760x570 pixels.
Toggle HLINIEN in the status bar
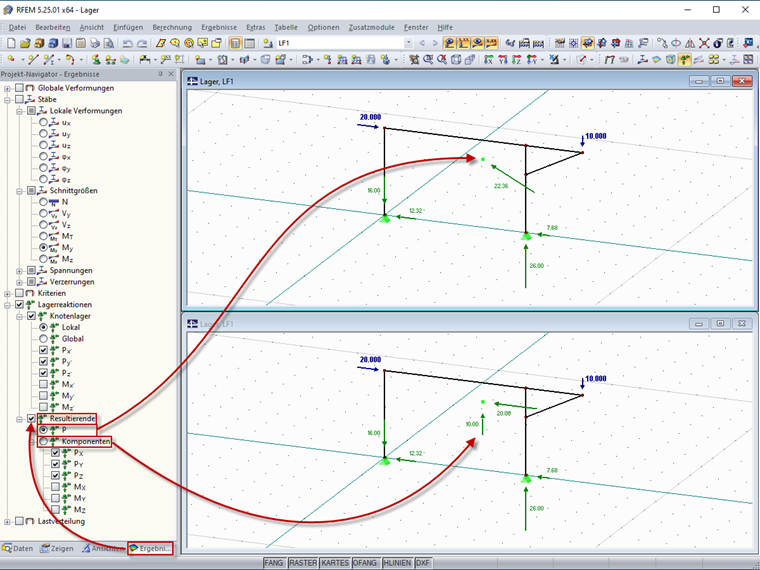click(x=397, y=563)
